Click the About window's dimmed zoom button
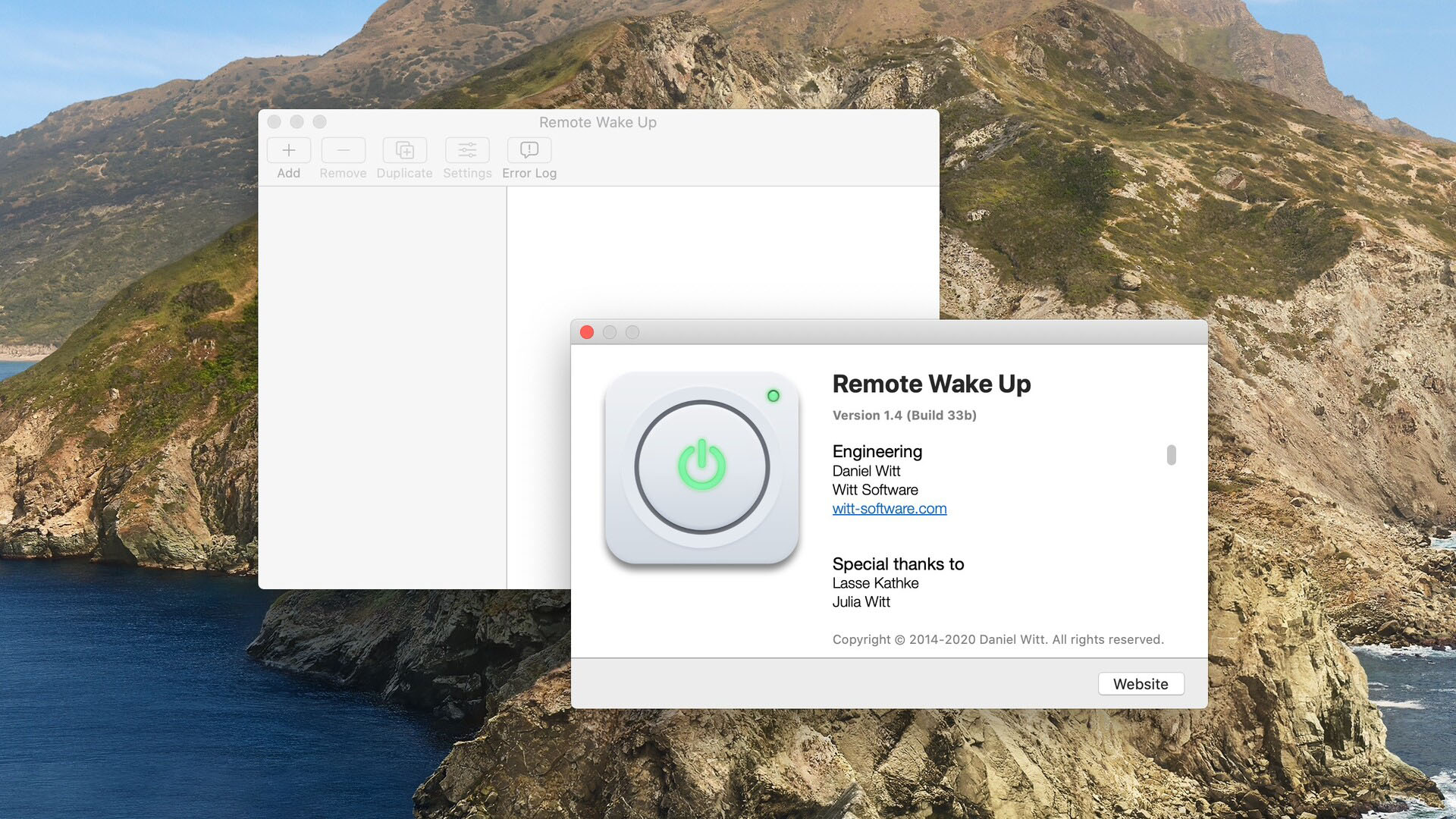Screen dimensions: 1456x819 click(x=632, y=332)
